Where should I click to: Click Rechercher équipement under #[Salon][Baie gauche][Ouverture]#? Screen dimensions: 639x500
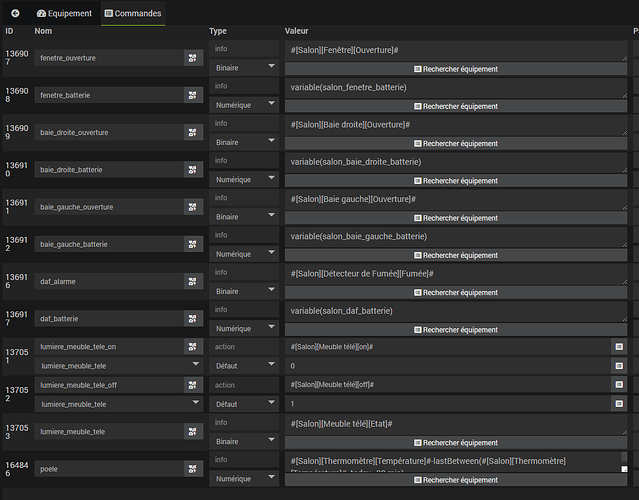(x=456, y=218)
